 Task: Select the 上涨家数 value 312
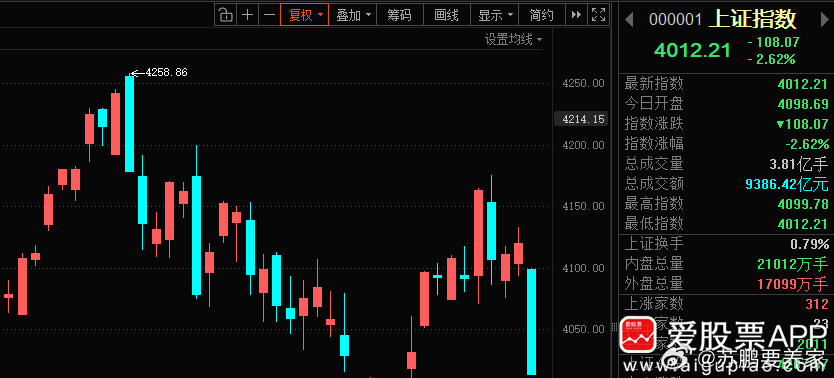point(818,305)
